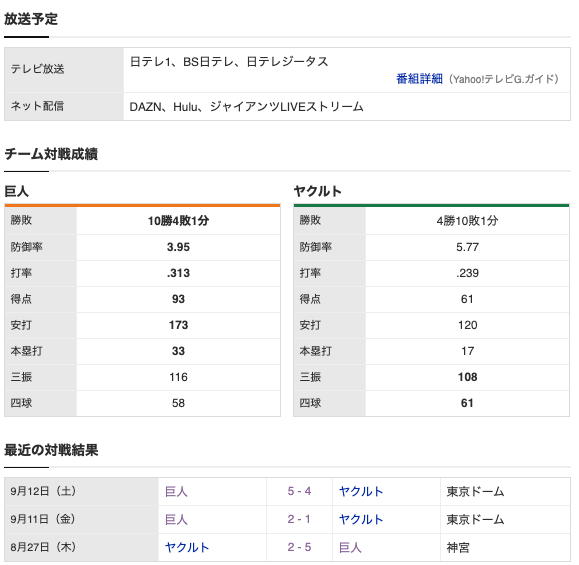Select the 8月27日（木）date cell

coord(82,547)
